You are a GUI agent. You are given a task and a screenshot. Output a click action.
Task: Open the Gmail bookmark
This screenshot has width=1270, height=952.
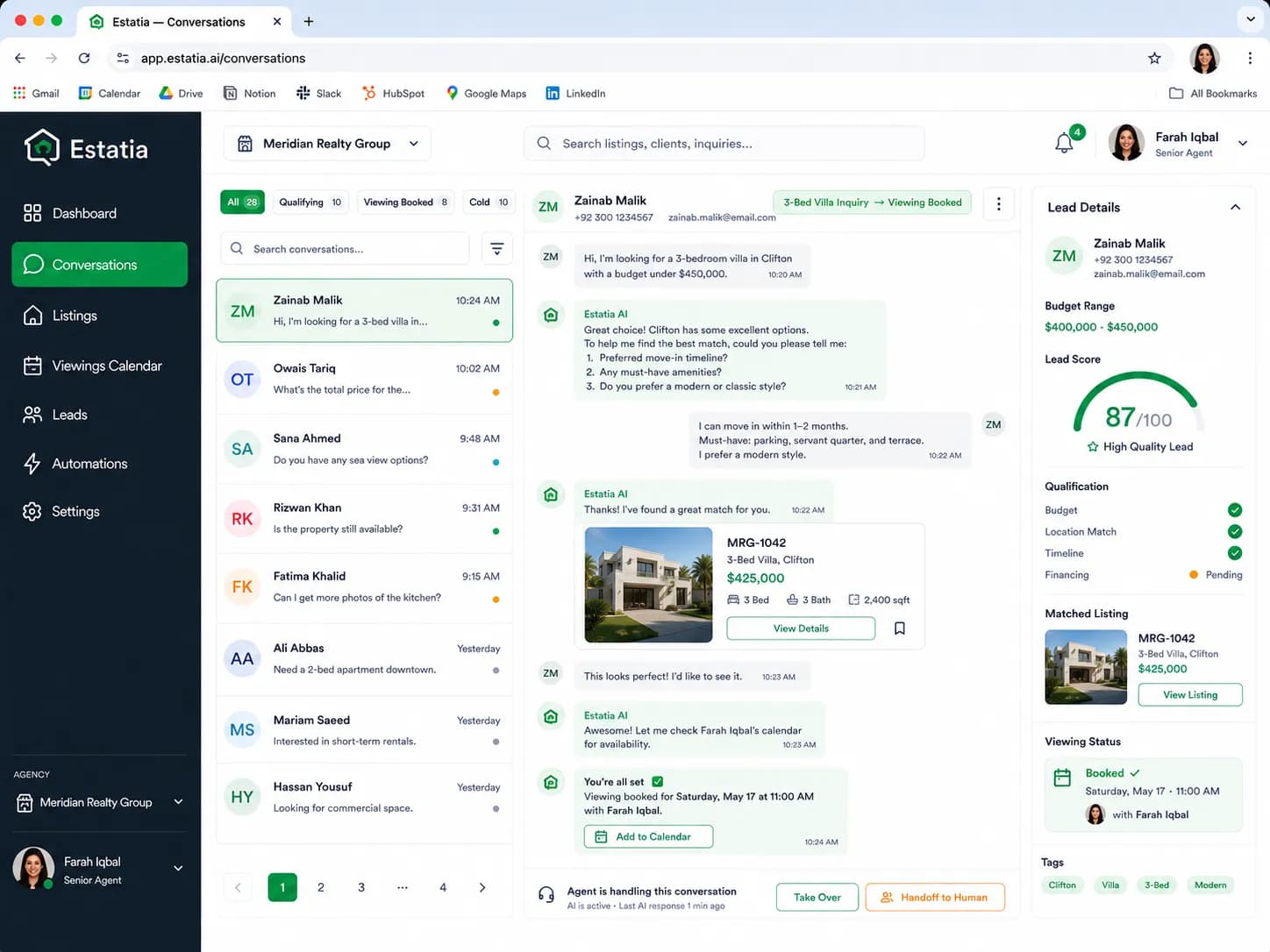[36, 93]
